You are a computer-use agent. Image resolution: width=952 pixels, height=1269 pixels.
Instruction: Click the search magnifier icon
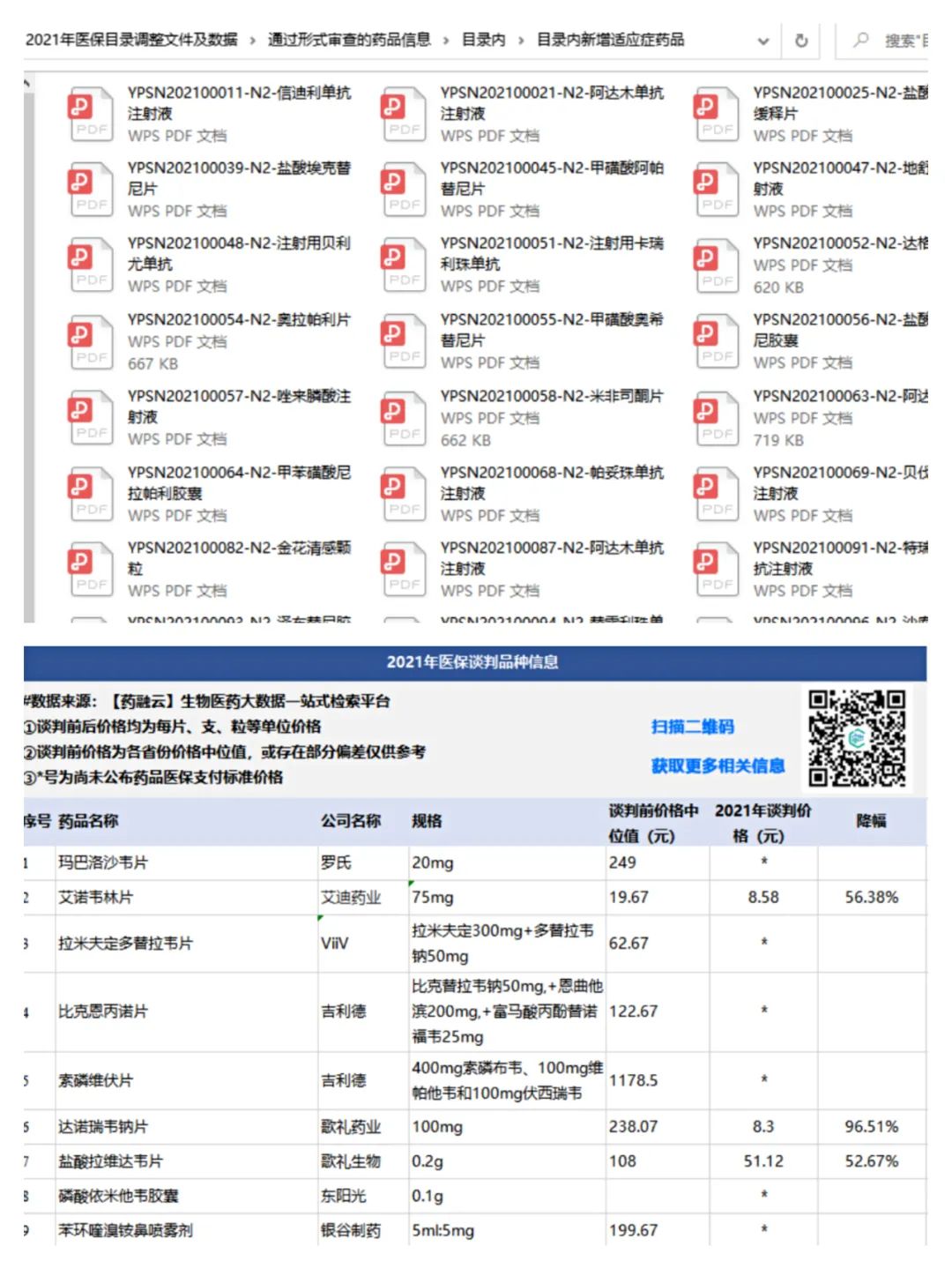pyautogui.click(x=861, y=40)
